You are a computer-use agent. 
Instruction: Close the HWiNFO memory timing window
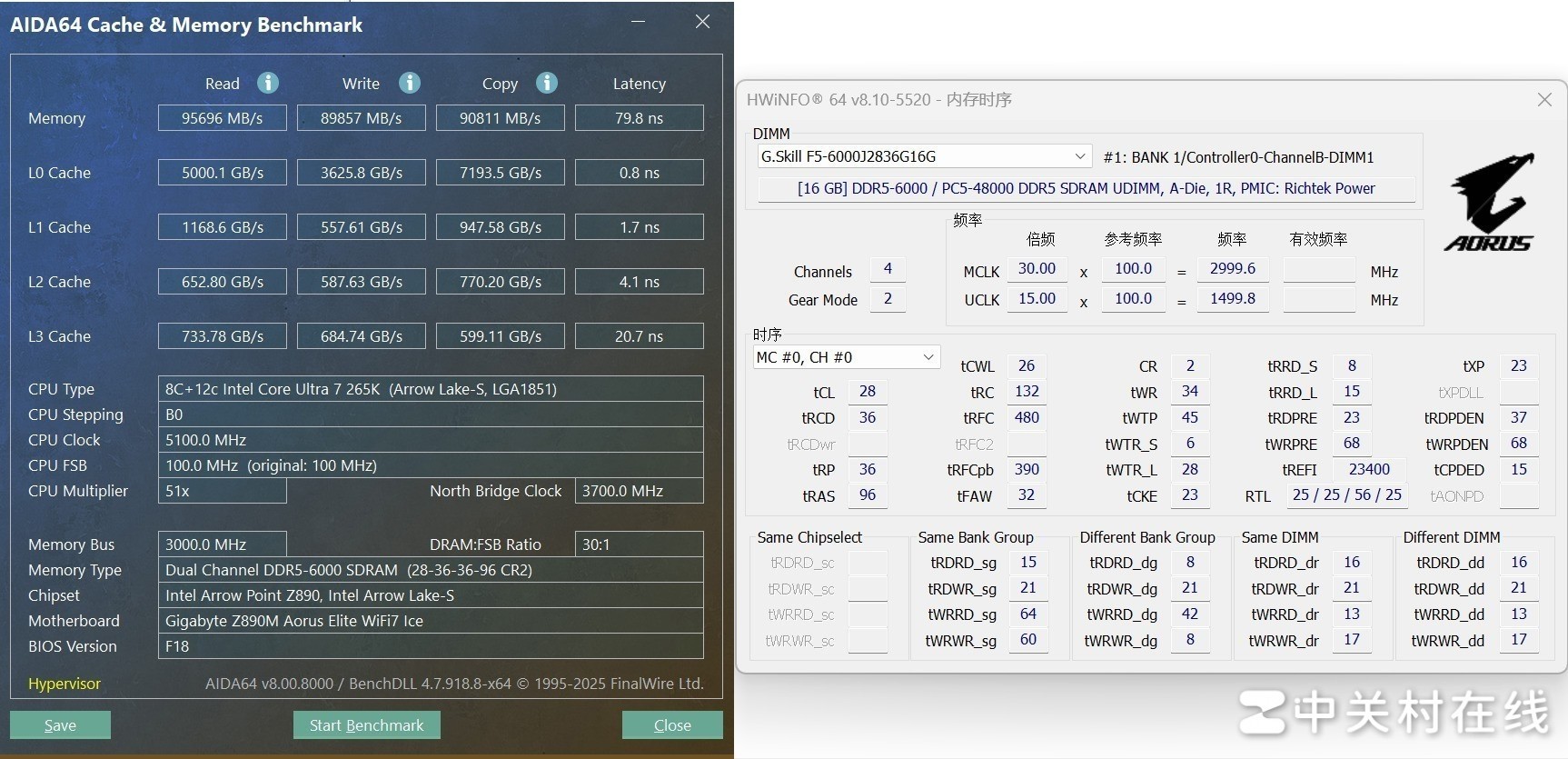point(1544,100)
